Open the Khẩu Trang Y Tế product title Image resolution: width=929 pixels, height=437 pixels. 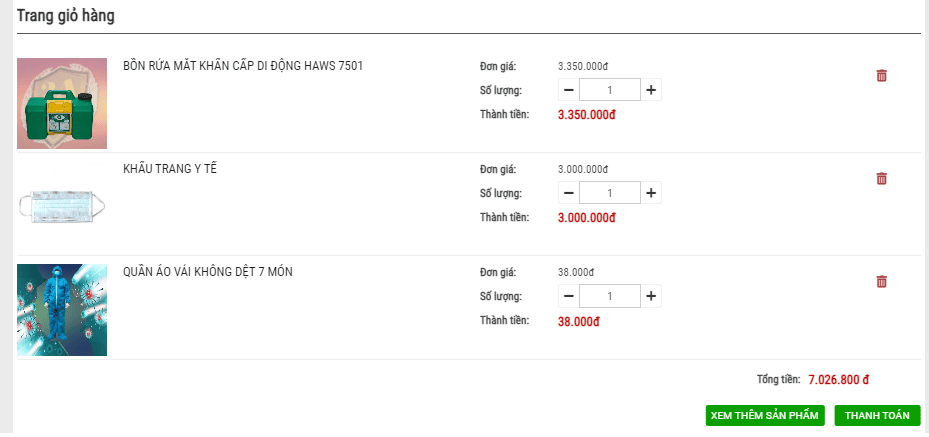point(170,169)
